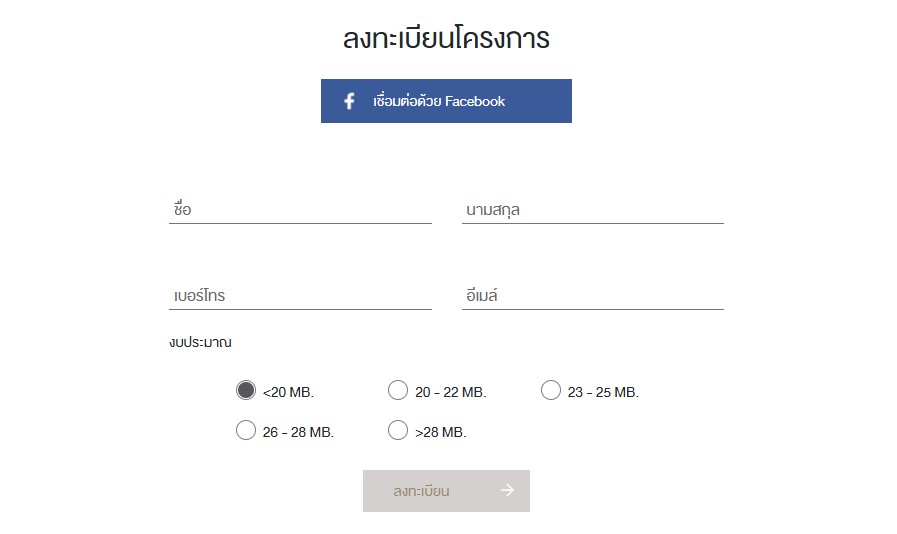Click the ลงทะเบียนโครงการ page heading
The height and width of the screenshot is (534, 897).
click(x=446, y=38)
